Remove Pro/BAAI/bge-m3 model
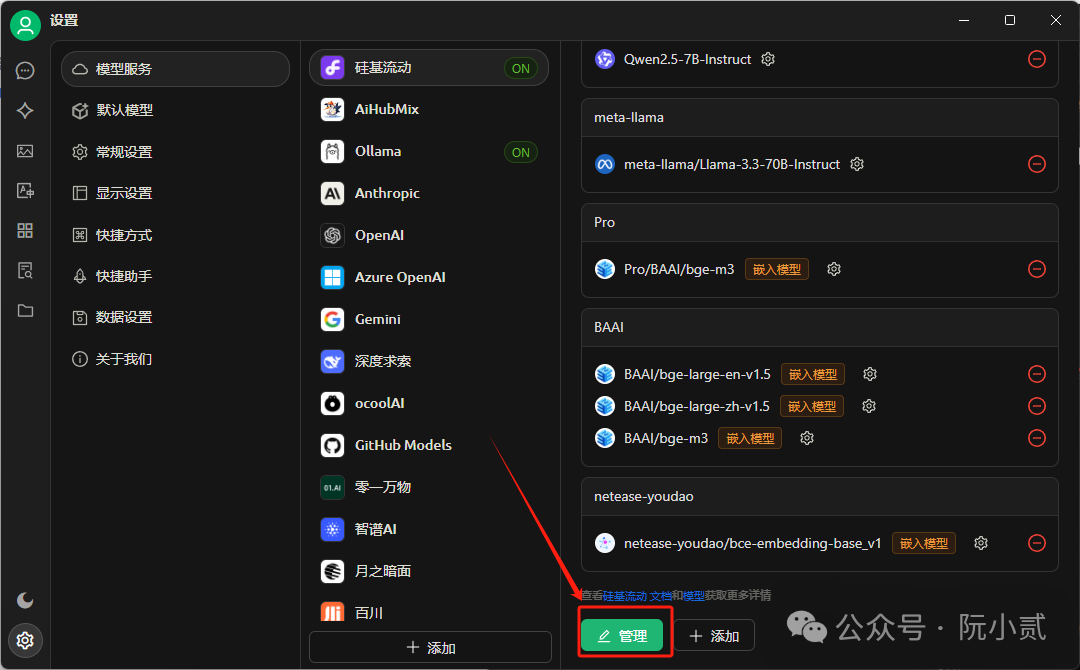The image size is (1080, 670). click(1037, 269)
